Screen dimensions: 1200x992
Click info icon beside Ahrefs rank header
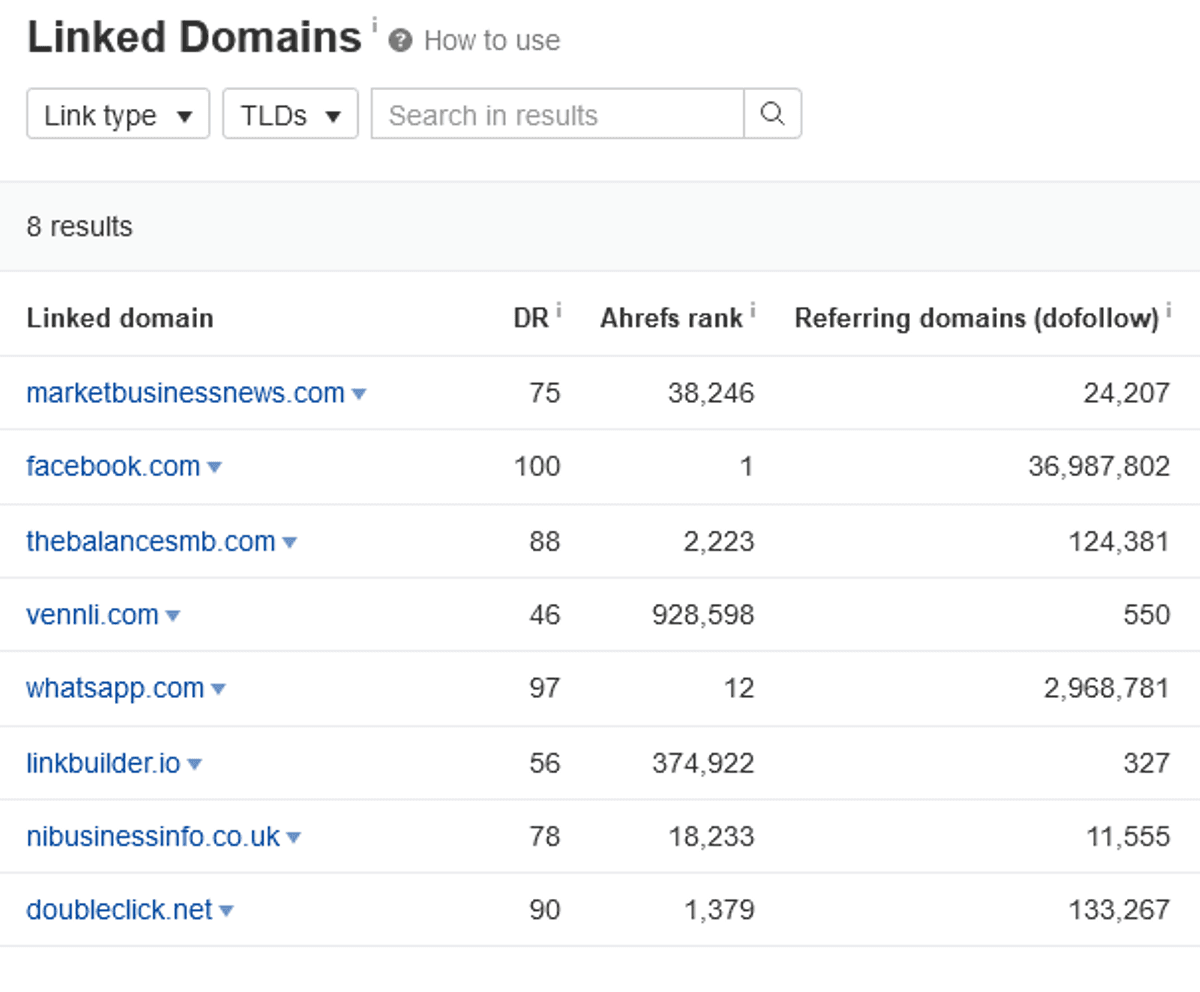752,310
